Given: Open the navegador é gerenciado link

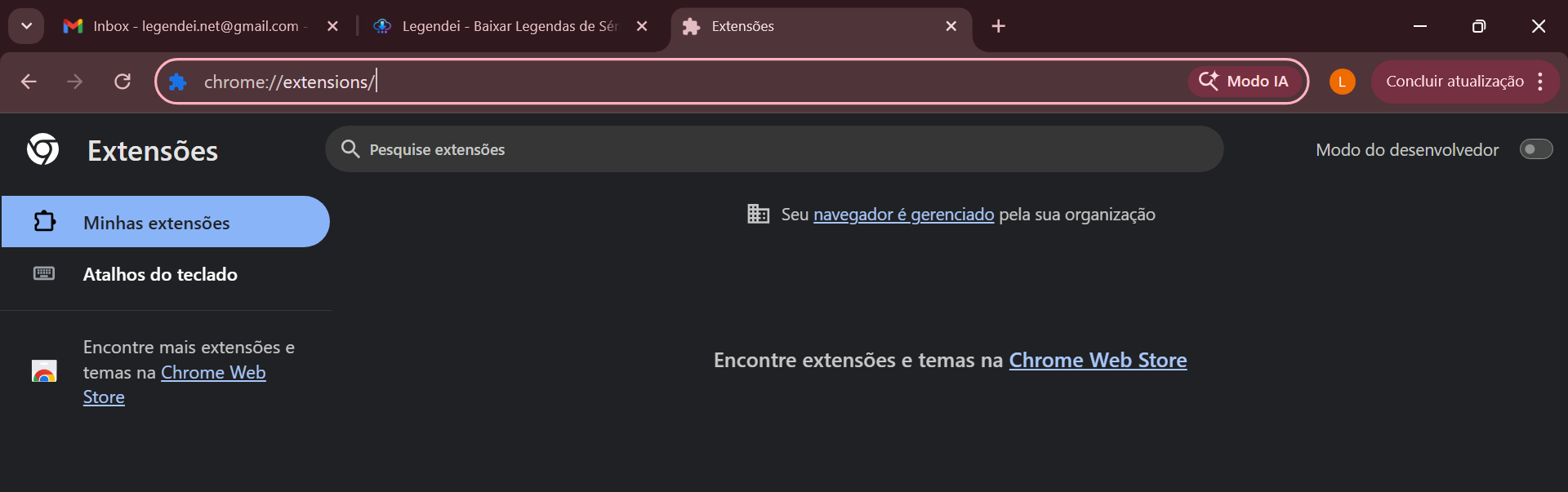Looking at the screenshot, I should pyautogui.click(x=903, y=215).
